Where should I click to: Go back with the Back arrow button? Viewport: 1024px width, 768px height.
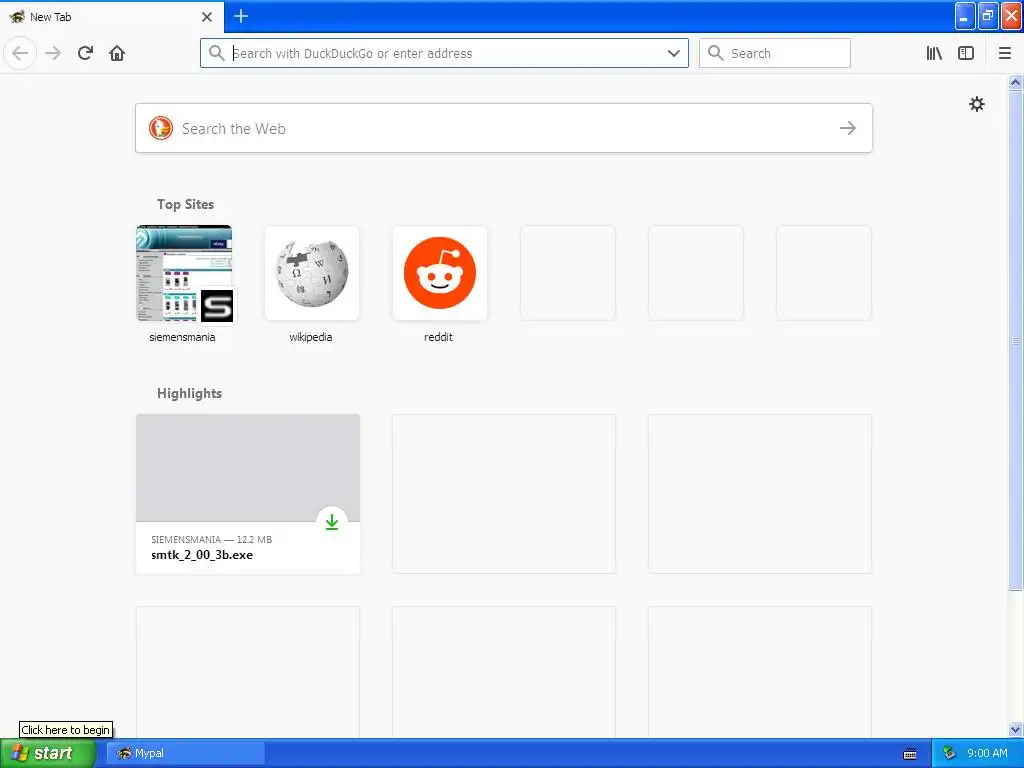tap(20, 53)
